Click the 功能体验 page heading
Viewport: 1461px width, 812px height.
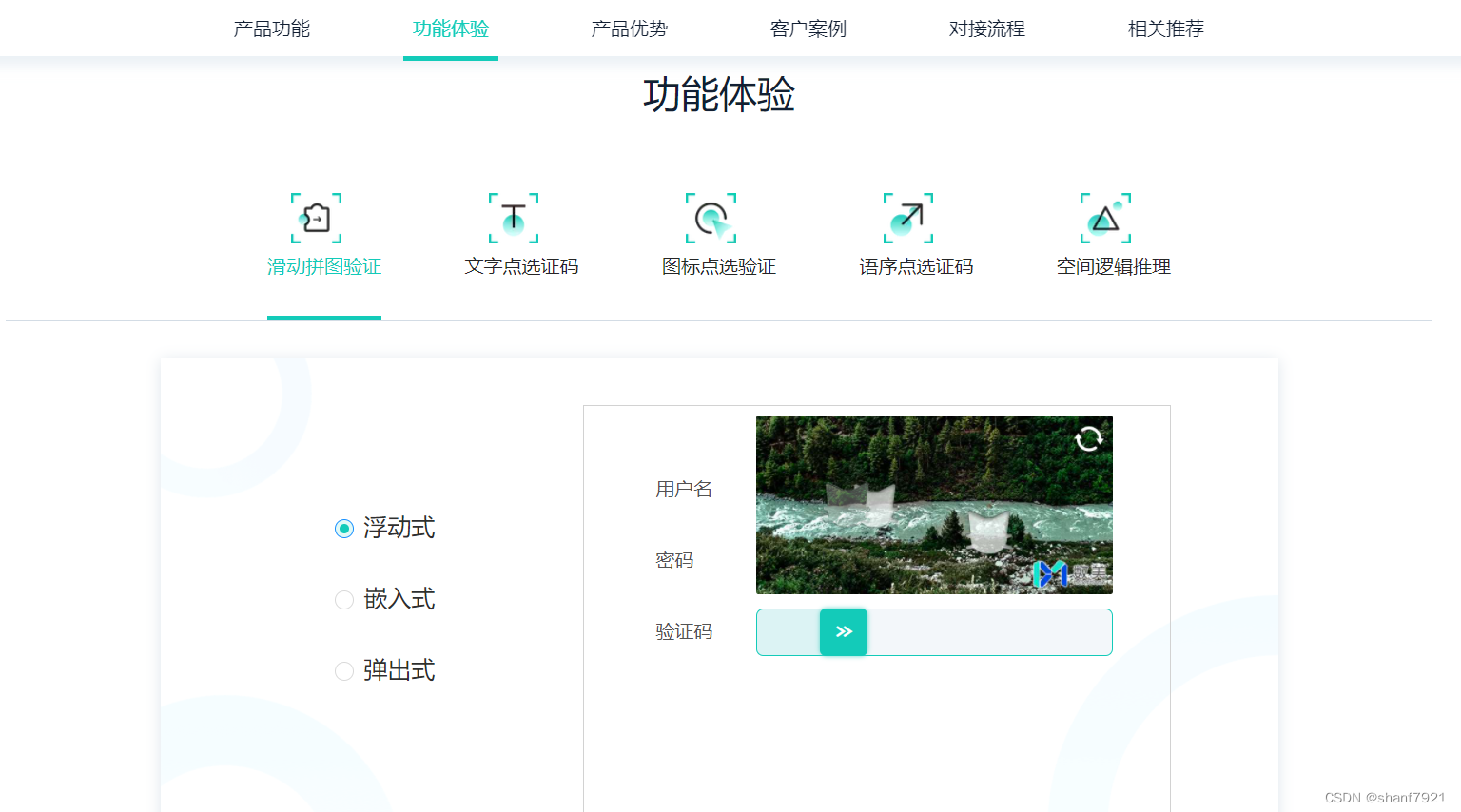click(x=719, y=95)
